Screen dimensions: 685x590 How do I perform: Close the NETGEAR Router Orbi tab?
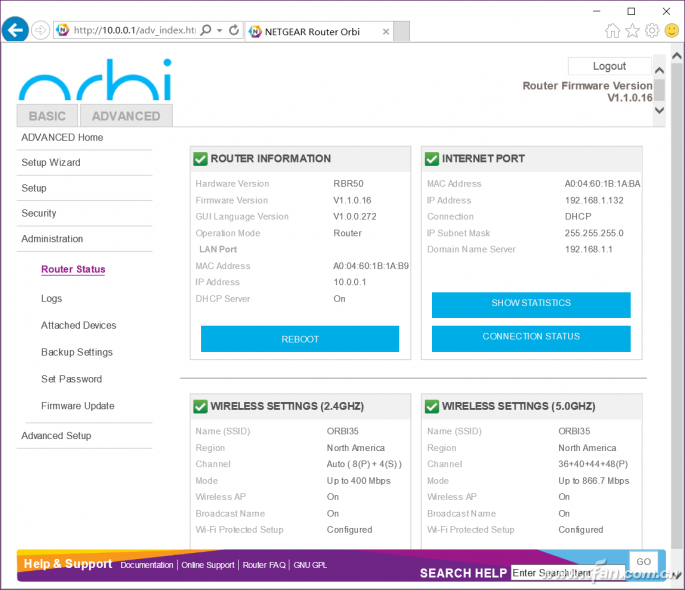tap(386, 31)
